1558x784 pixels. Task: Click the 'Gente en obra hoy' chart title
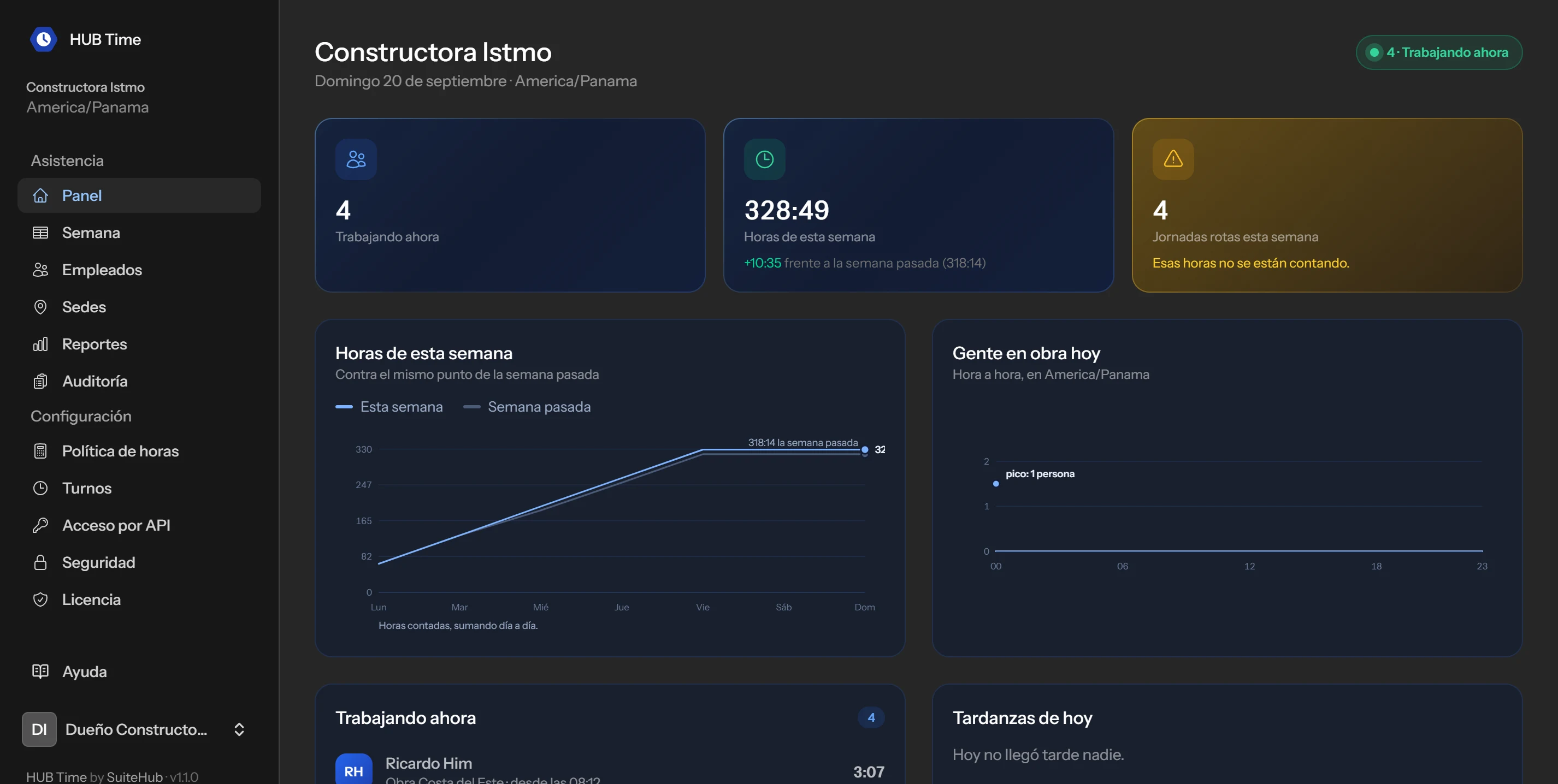tap(1026, 353)
